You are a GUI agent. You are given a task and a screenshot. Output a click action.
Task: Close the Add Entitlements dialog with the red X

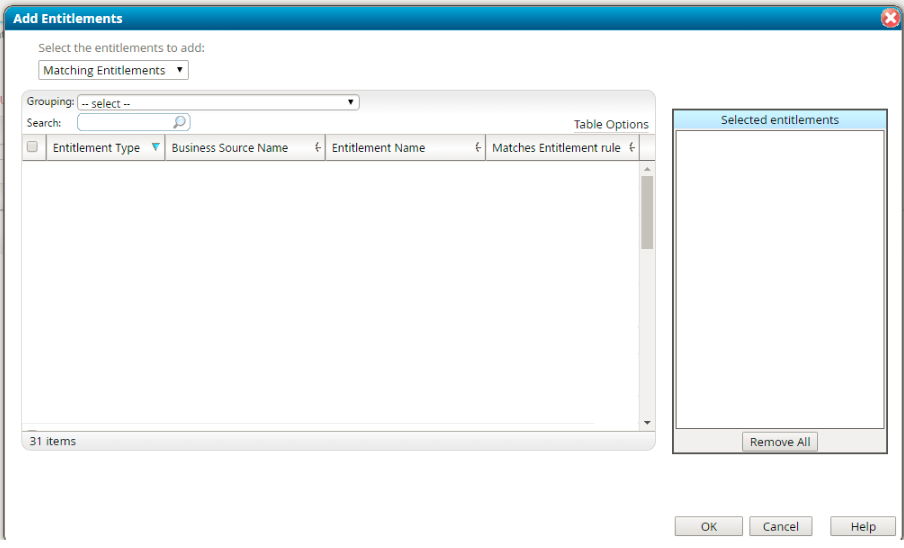pyautogui.click(x=890, y=18)
